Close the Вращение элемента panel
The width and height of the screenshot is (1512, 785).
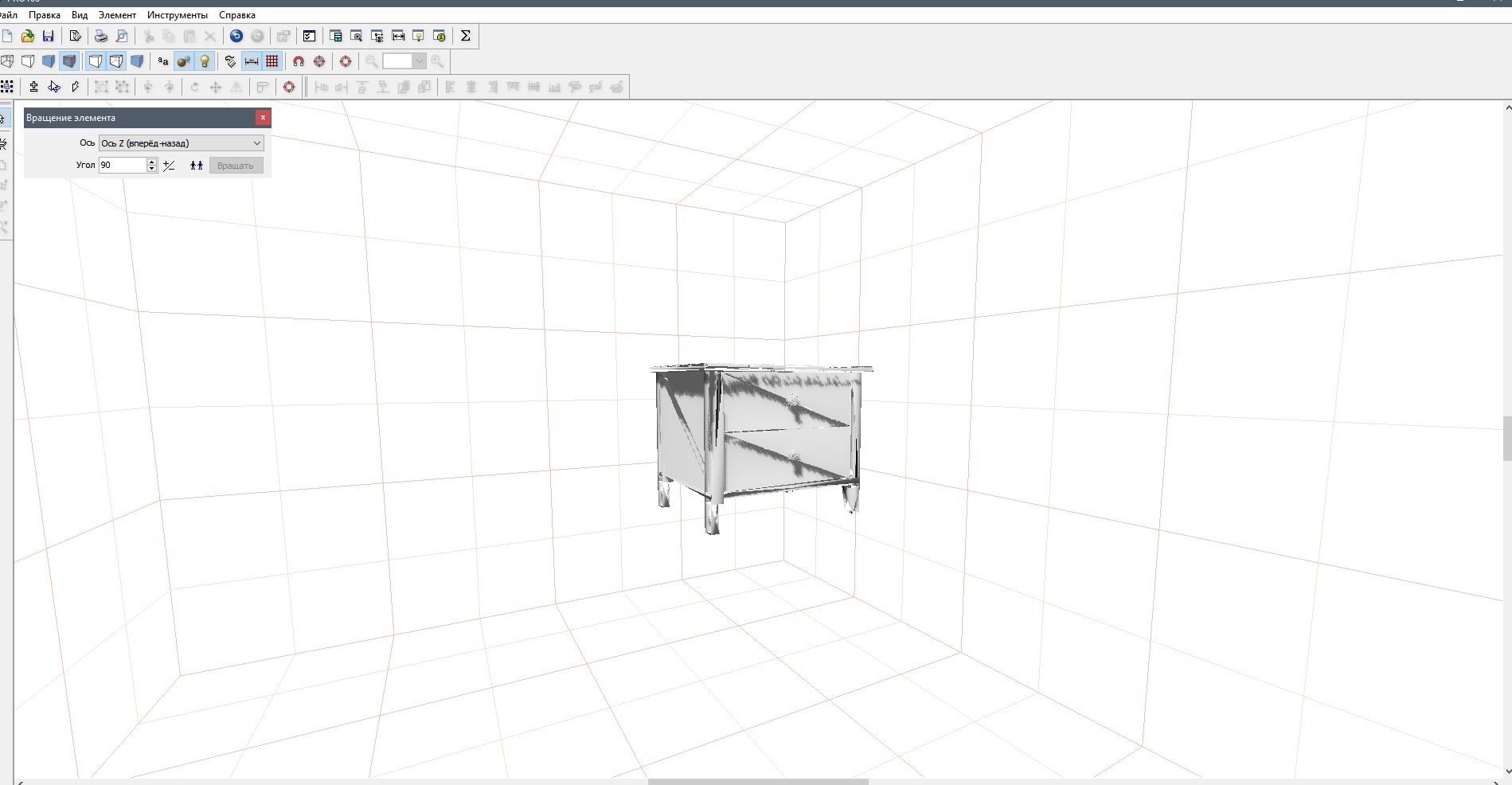tap(263, 118)
